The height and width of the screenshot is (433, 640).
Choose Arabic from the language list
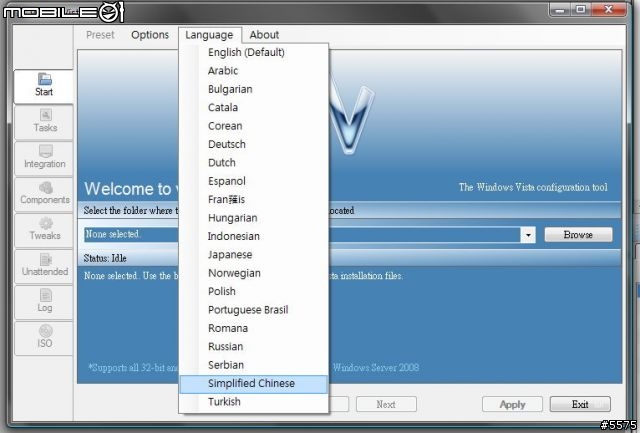point(253,71)
